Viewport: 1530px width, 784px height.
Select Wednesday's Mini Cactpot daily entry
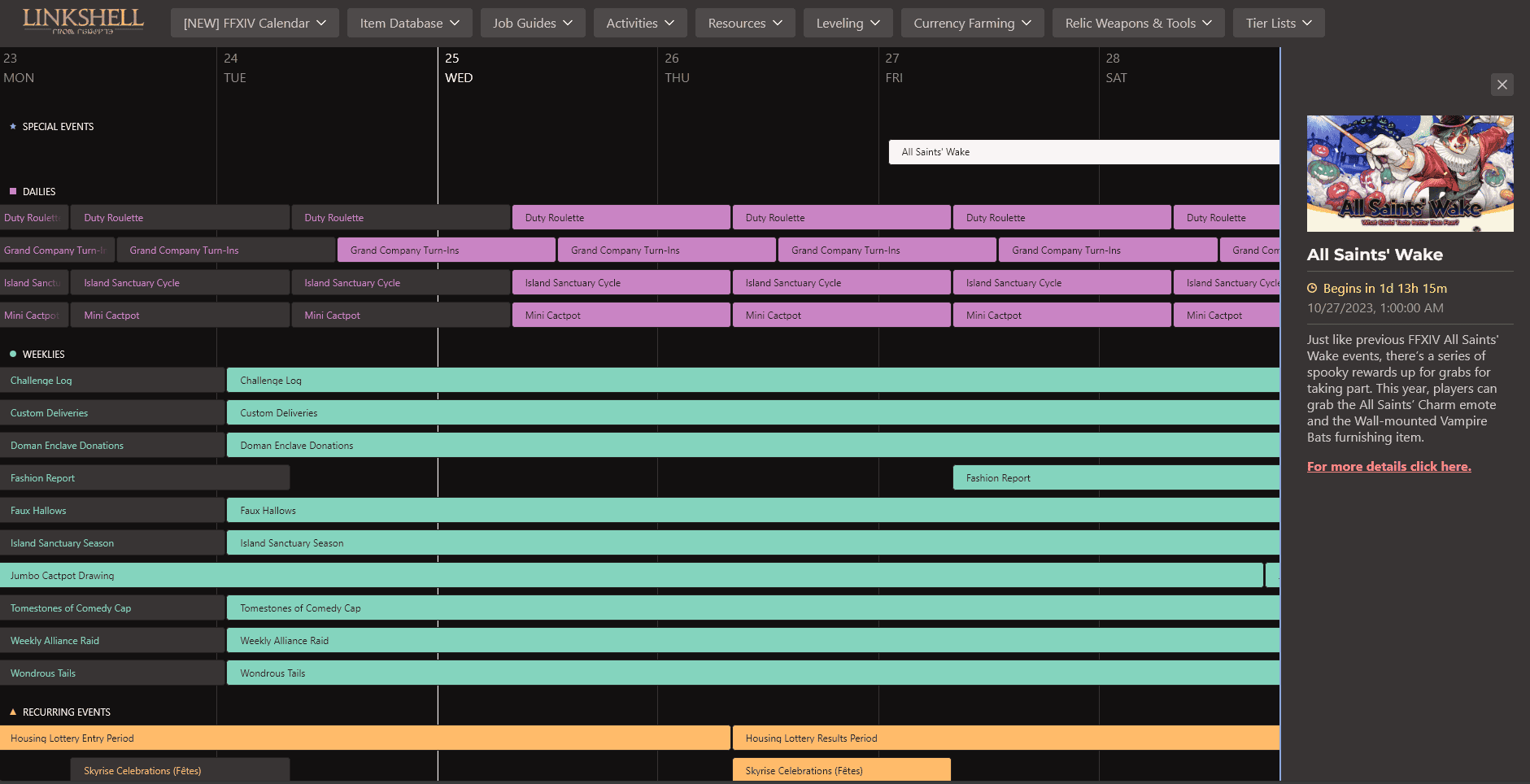(621, 315)
